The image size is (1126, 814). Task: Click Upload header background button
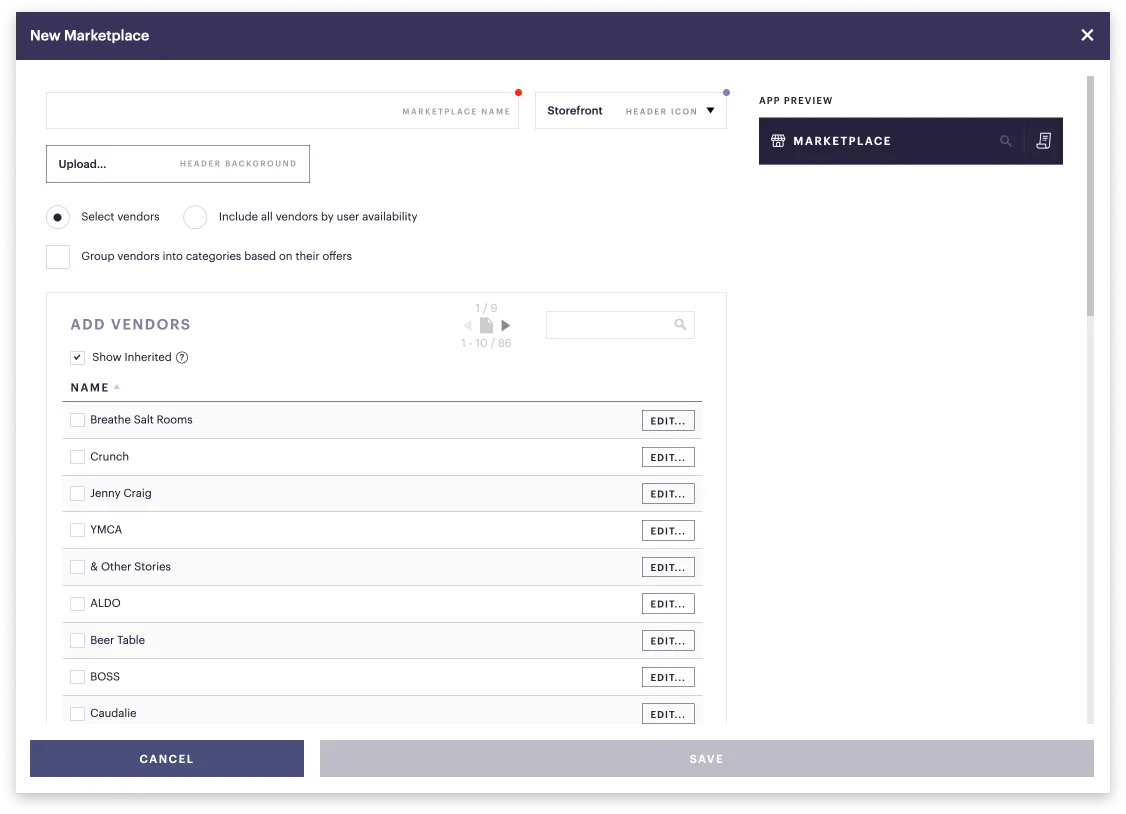178,164
